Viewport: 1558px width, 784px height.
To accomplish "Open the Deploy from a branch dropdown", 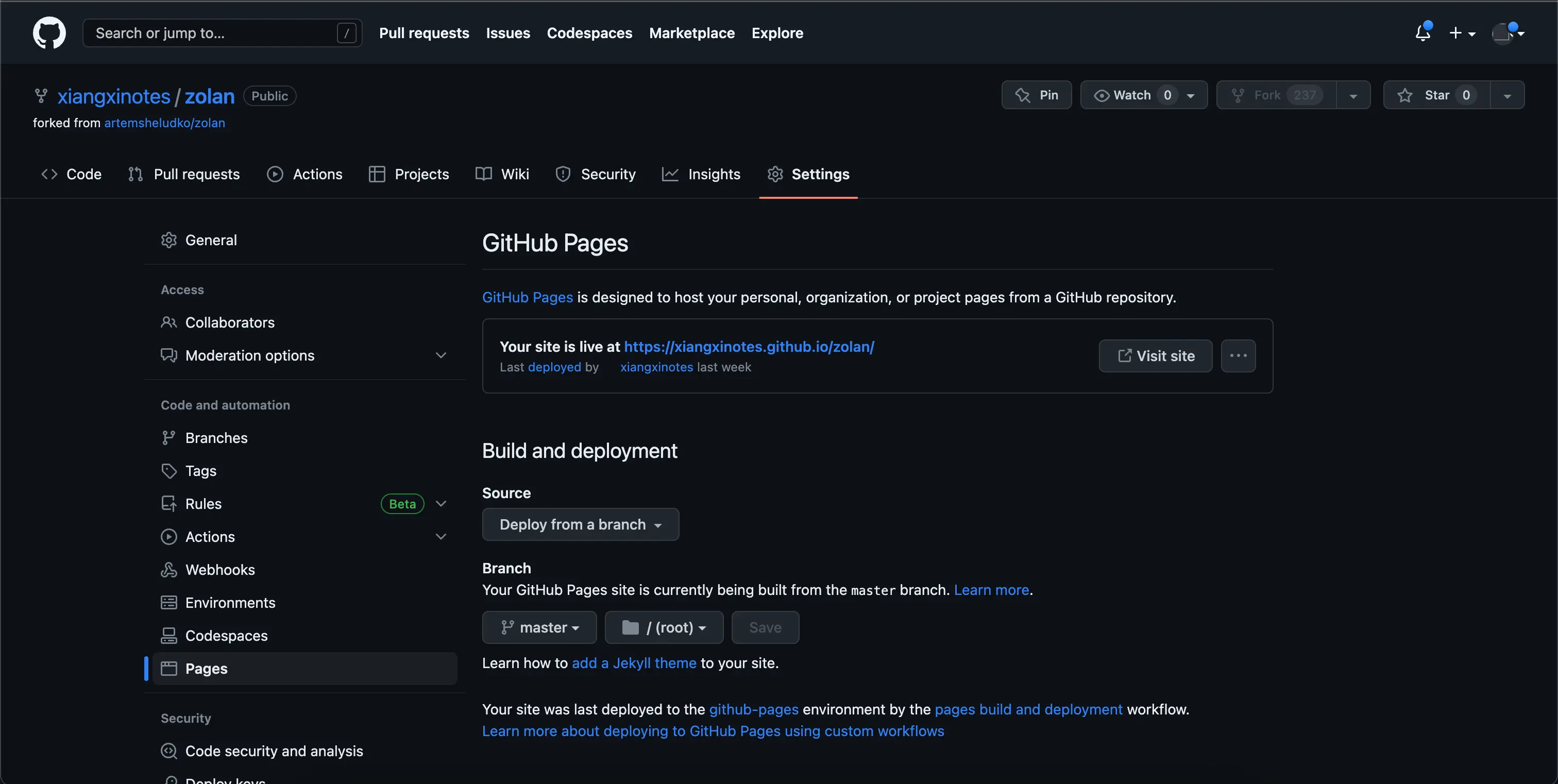I will click(x=580, y=524).
